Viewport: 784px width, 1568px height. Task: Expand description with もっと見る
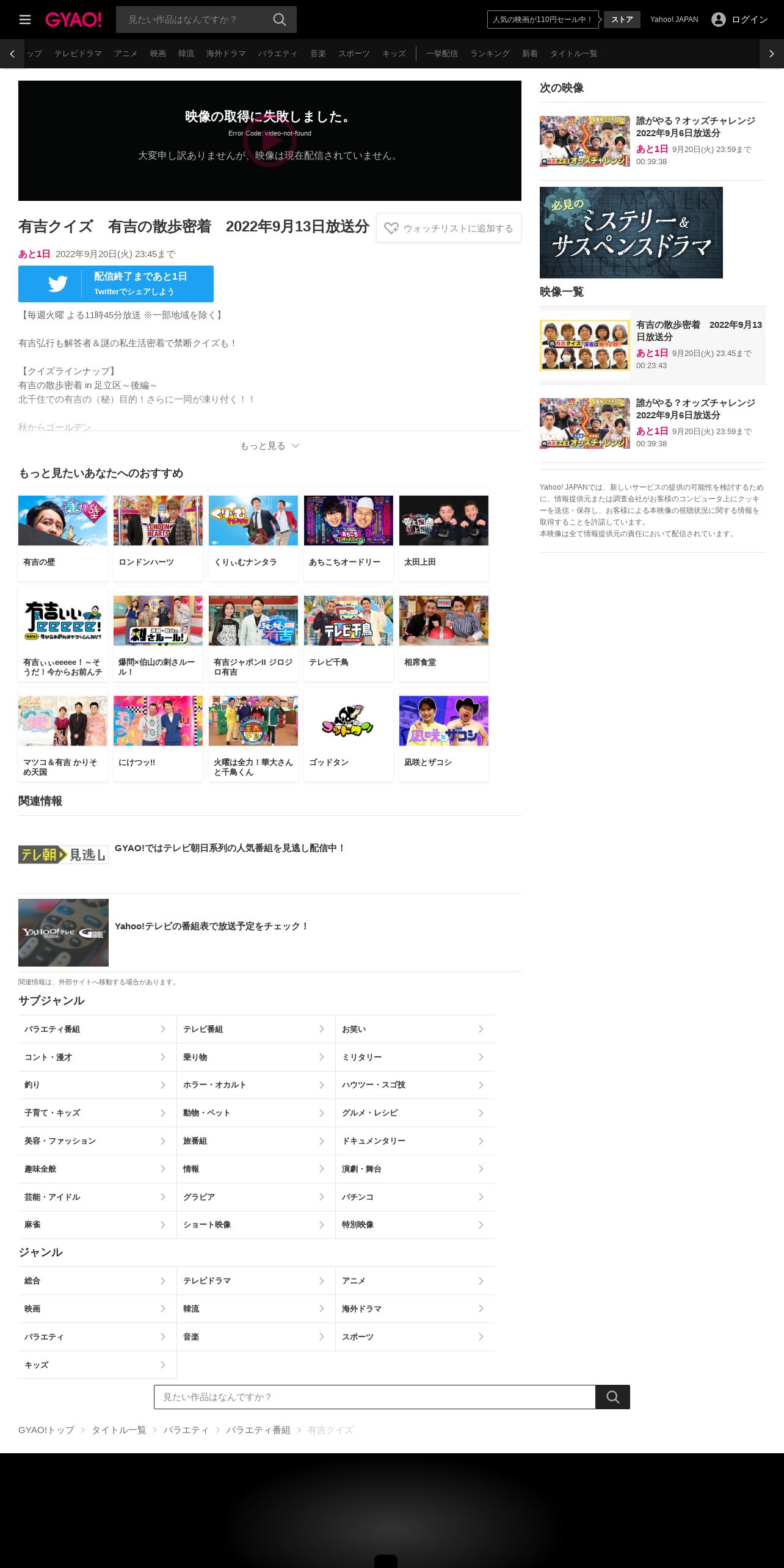pyautogui.click(x=270, y=446)
